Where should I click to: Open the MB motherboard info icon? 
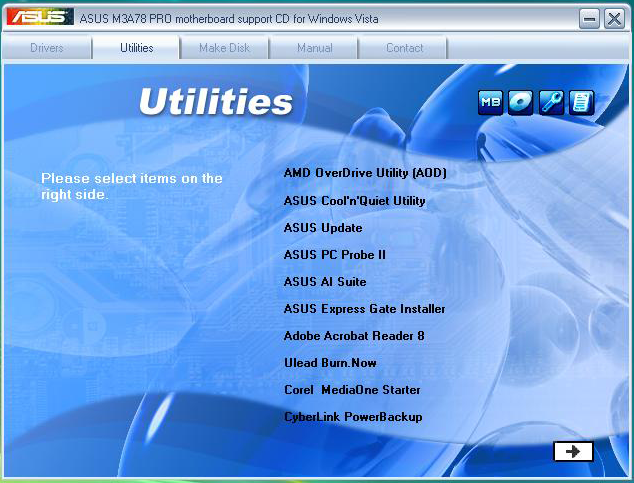pyautogui.click(x=490, y=102)
